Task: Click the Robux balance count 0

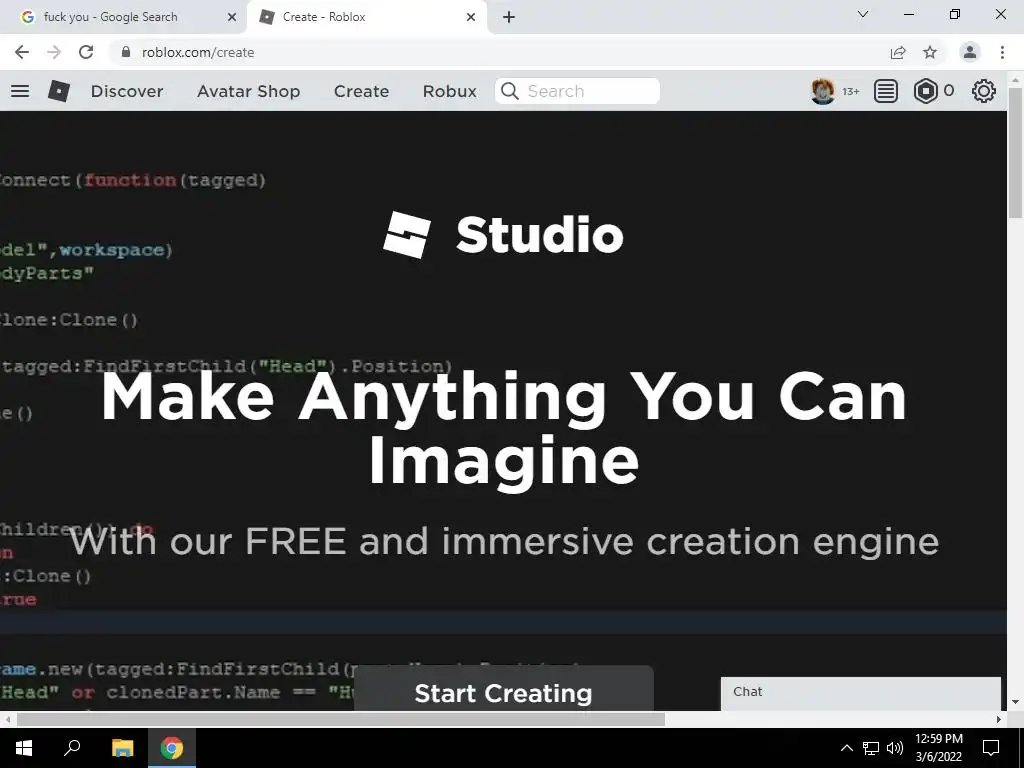Action: (949, 91)
